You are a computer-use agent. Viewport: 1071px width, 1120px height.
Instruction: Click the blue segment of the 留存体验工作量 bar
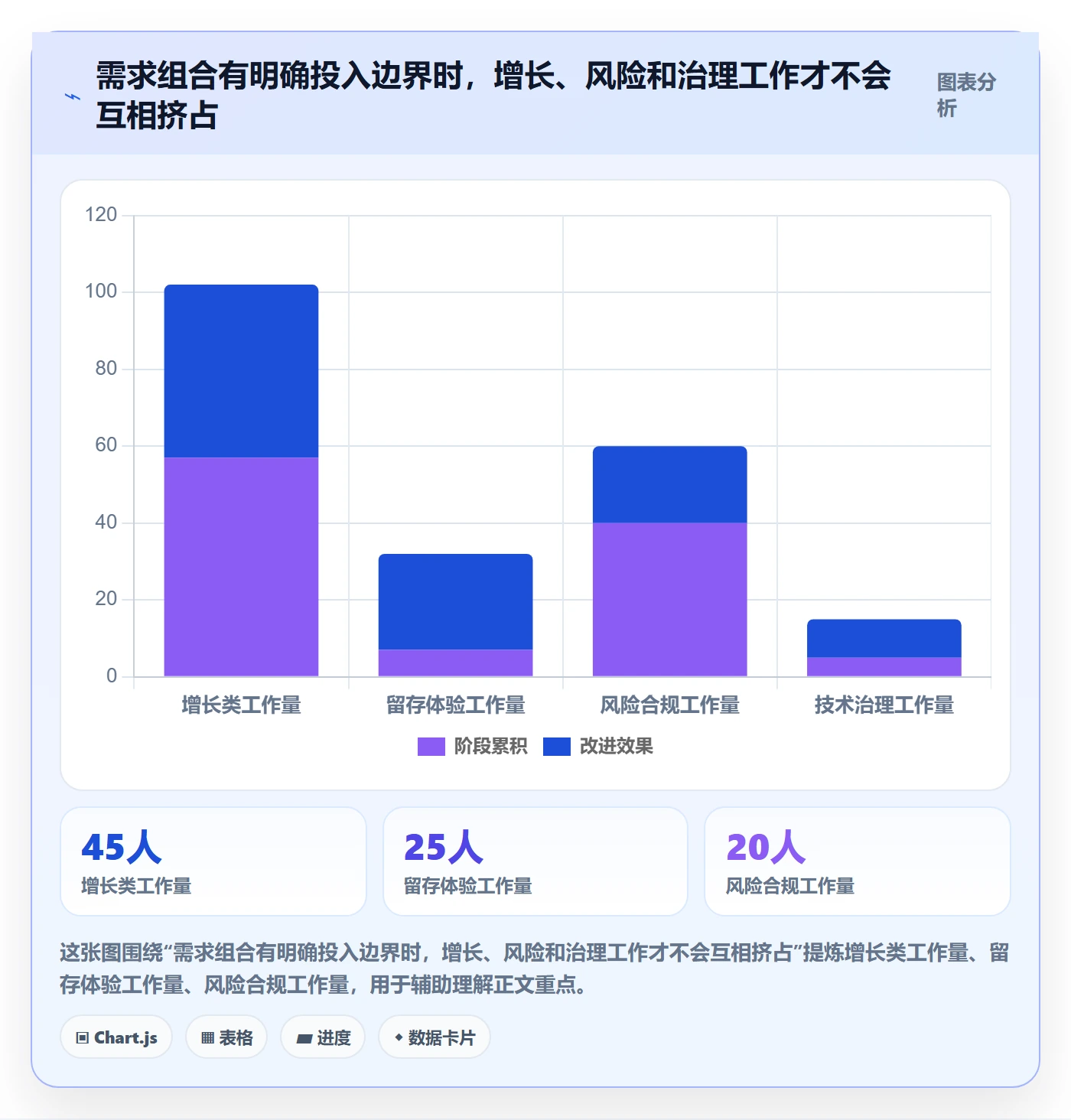(x=455, y=601)
